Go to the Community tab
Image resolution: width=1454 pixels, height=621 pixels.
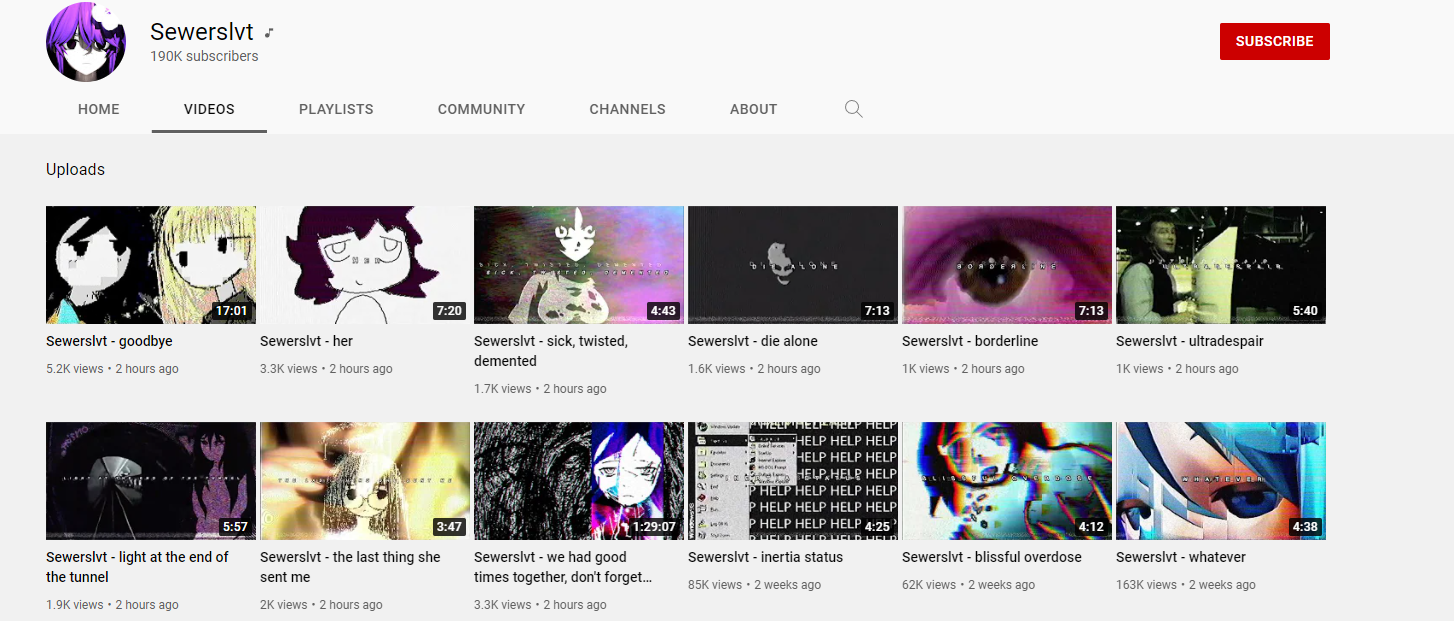[481, 109]
